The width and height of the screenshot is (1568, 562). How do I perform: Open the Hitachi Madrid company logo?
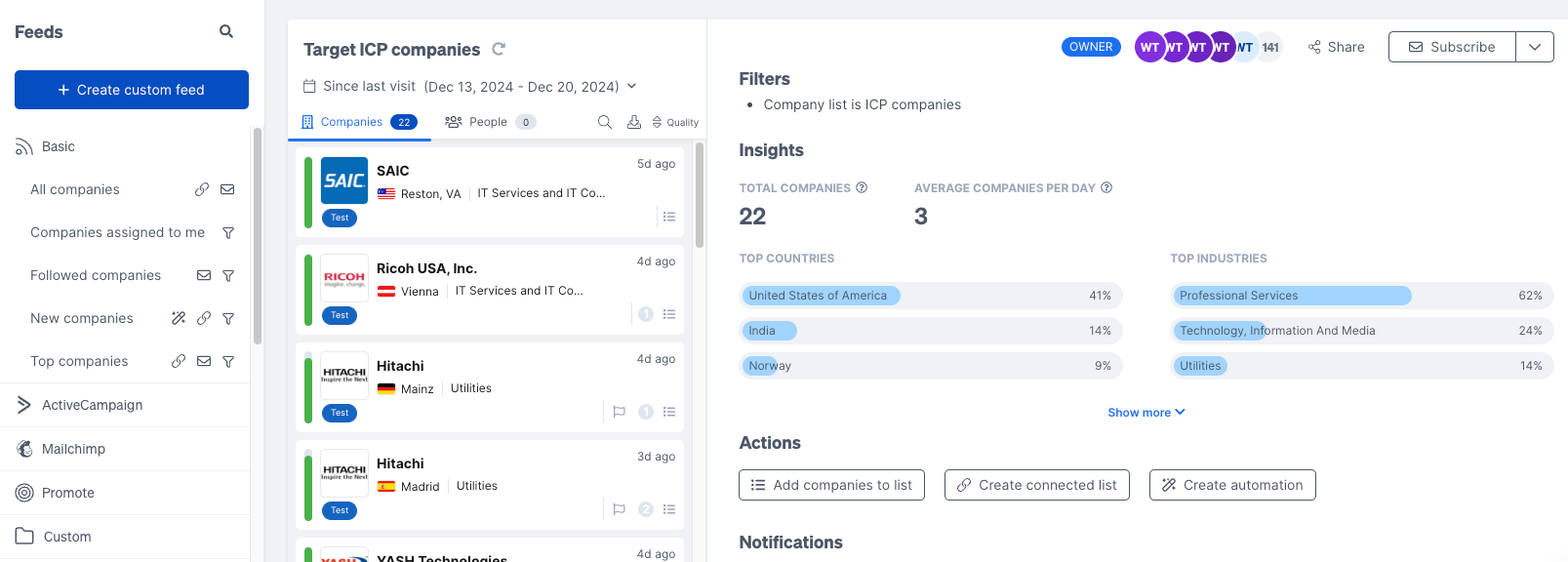pos(344,473)
